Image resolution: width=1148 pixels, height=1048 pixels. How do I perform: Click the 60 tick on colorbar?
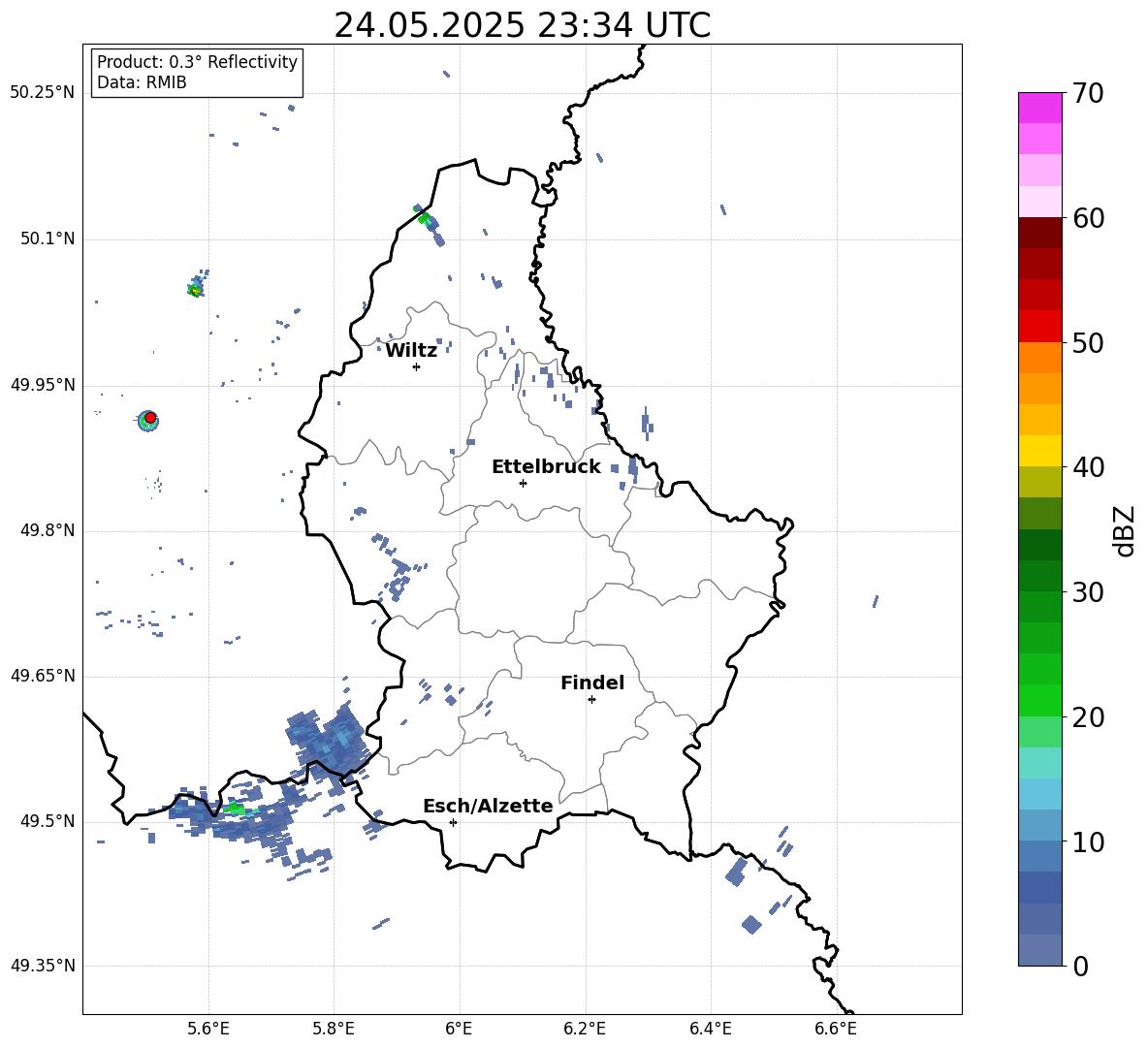pos(1088,218)
